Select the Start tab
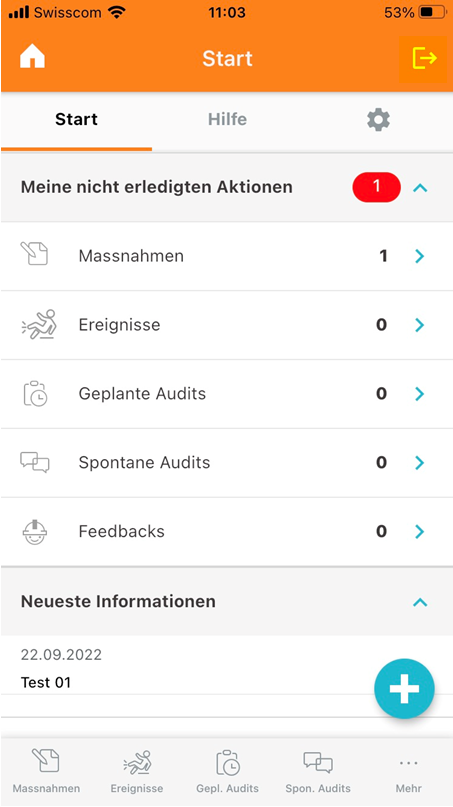The image size is (453, 807). click(76, 119)
